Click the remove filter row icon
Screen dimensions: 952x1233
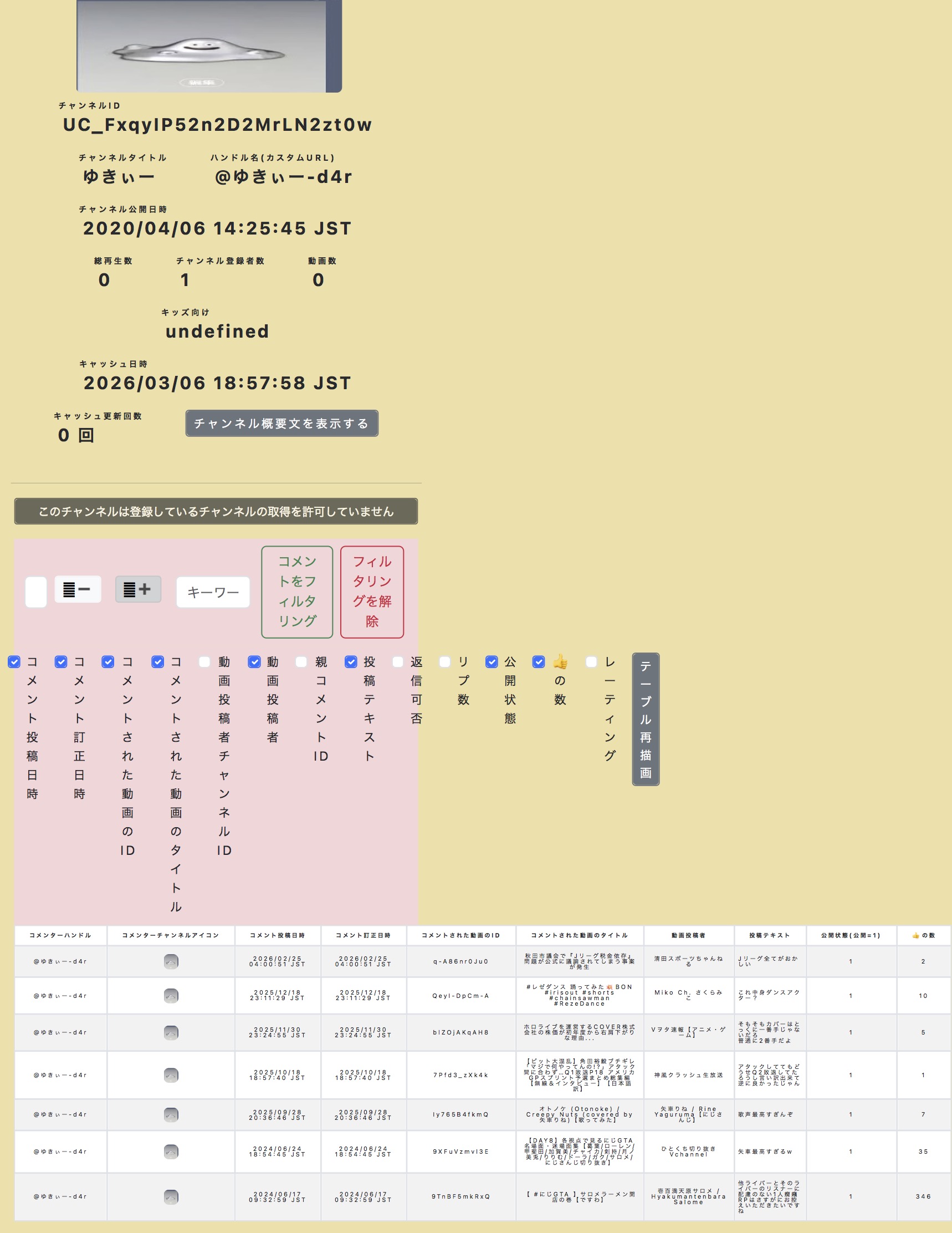pyautogui.click(x=78, y=589)
